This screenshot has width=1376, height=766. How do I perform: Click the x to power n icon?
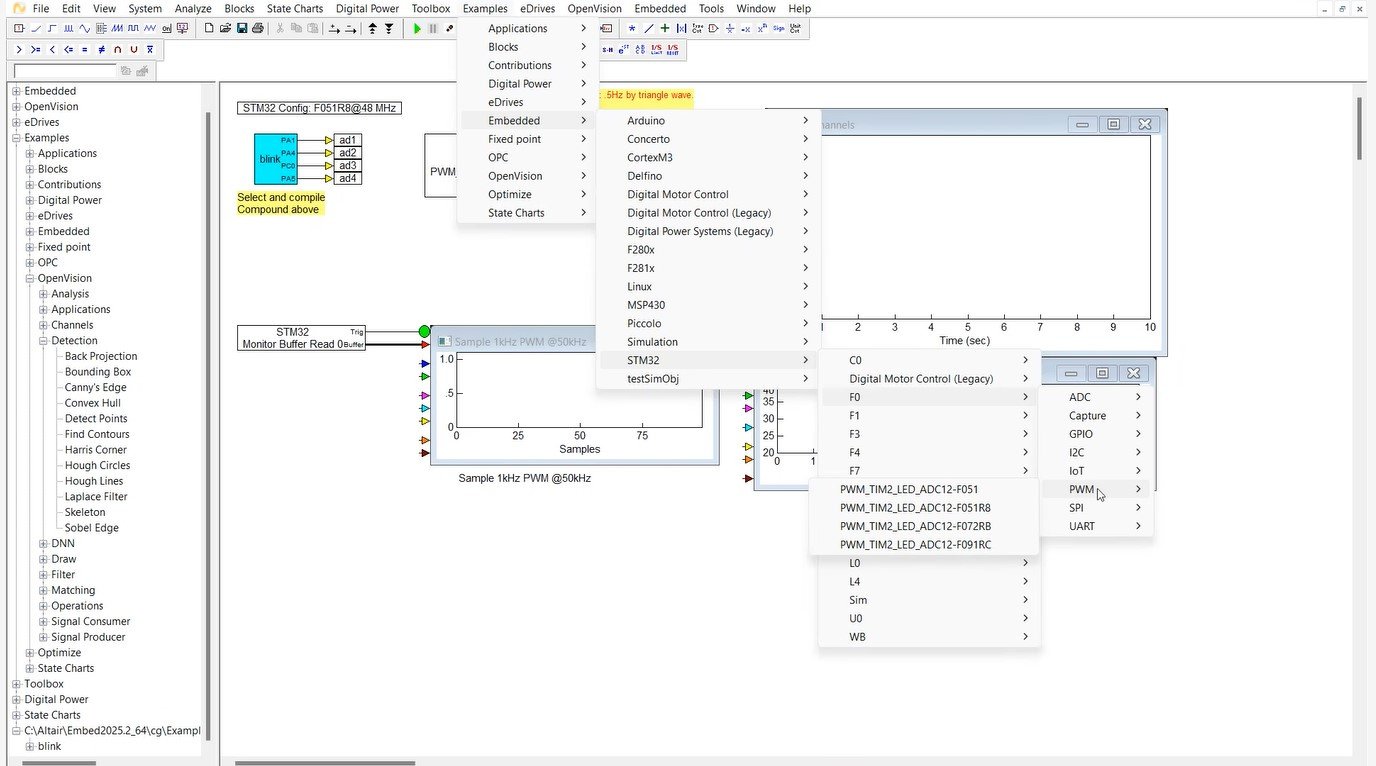click(762, 28)
